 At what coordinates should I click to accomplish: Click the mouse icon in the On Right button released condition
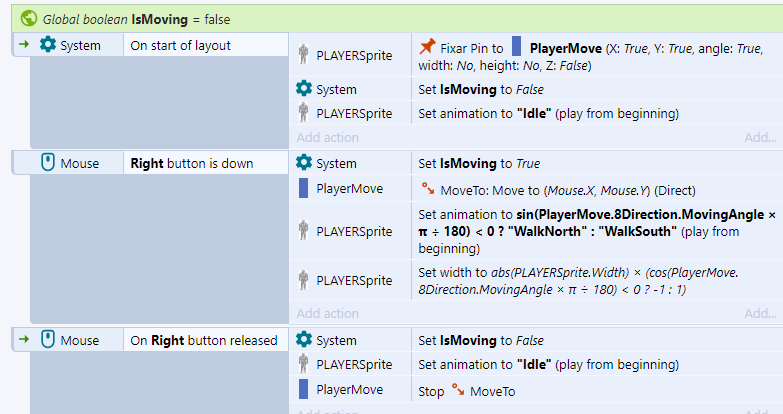[48, 340]
